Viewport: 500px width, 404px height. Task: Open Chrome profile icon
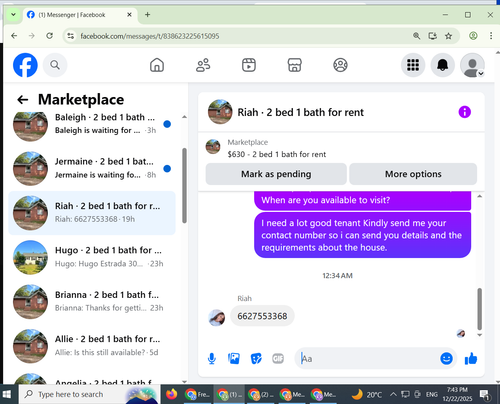click(473, 36)
